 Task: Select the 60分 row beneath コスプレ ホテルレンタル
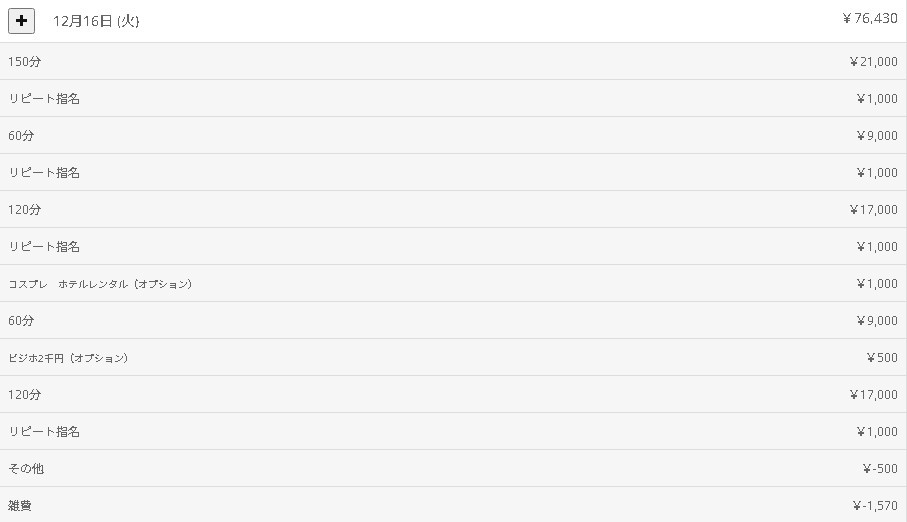tap(21, 321)
